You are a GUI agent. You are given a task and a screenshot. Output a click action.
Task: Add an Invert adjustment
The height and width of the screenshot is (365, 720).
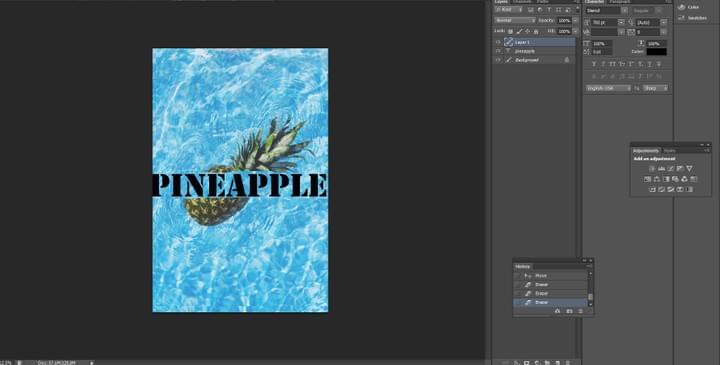[652, 189]
